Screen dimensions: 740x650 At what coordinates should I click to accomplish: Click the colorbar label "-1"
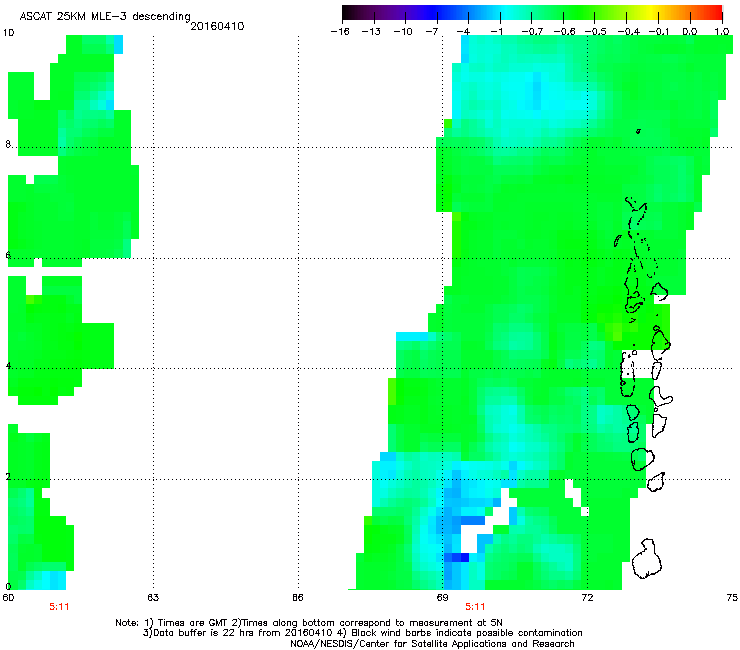496,32
